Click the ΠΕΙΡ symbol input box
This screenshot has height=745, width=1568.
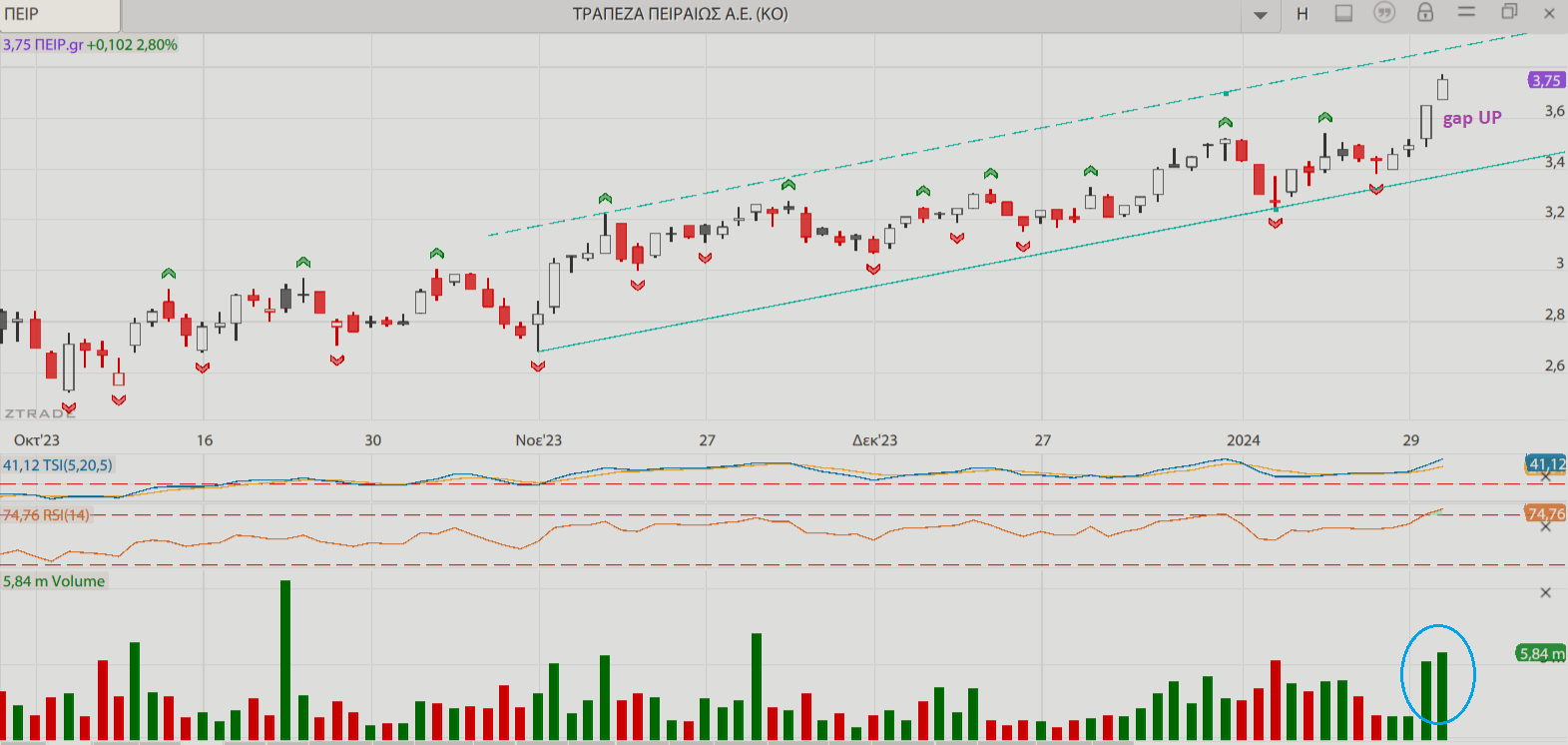(60, 14)
